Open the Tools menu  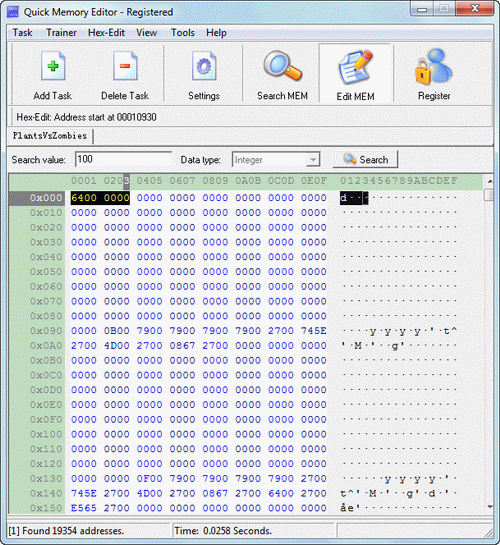(x=182, y=33)
